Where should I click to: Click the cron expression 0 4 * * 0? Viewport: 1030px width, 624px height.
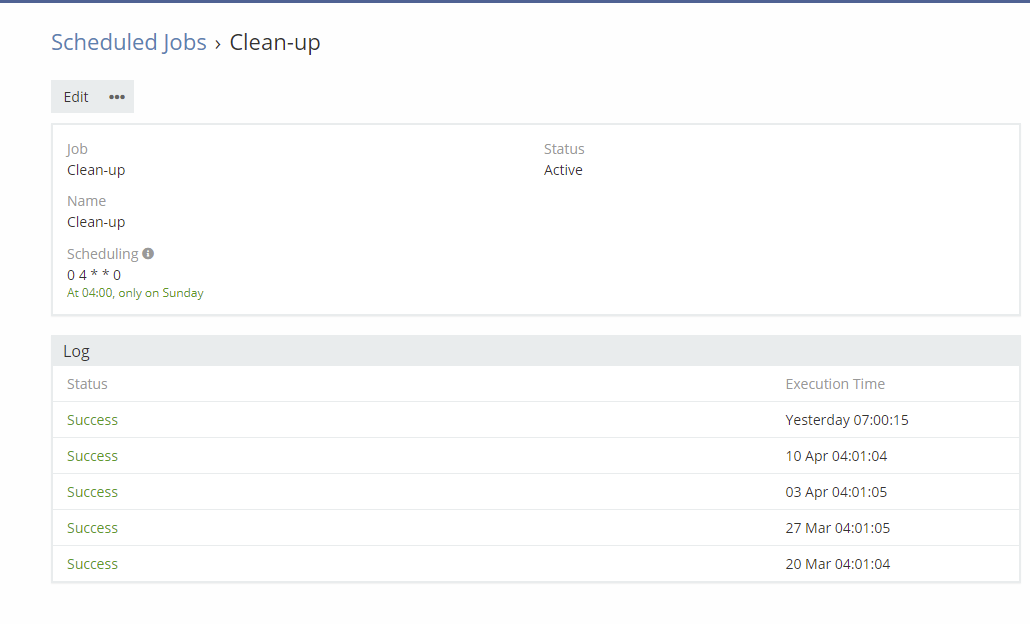point(94,275)
